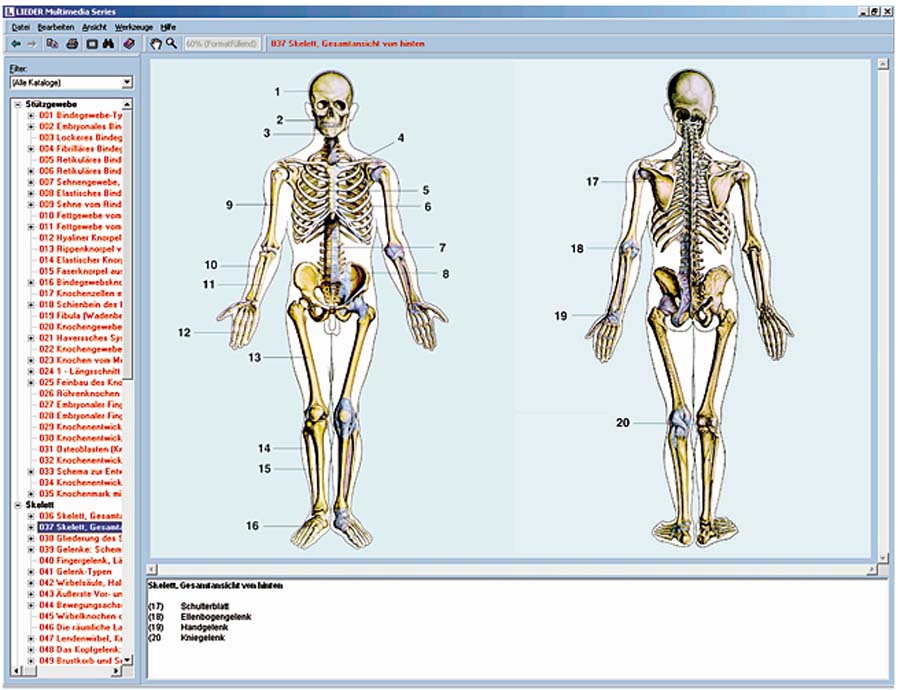Select tree entry 040 Fingergelenk
Screen dimensions: 900x690
[80, 561]
